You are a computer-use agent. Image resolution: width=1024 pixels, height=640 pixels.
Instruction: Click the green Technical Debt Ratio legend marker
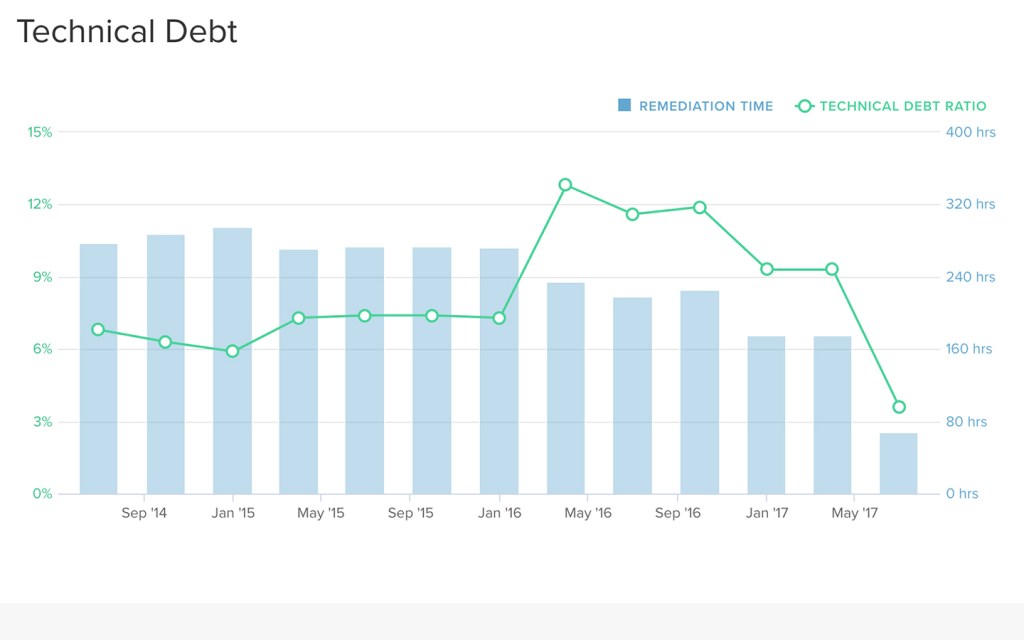pos(804,106)
